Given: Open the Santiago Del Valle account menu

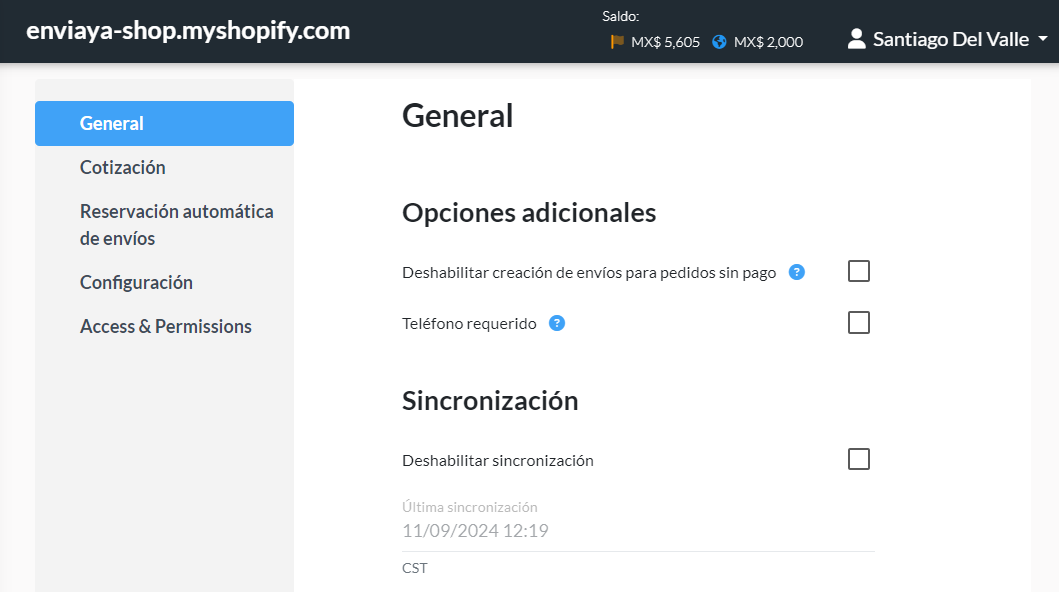Looking at the screenshot, I should (948, 39).
